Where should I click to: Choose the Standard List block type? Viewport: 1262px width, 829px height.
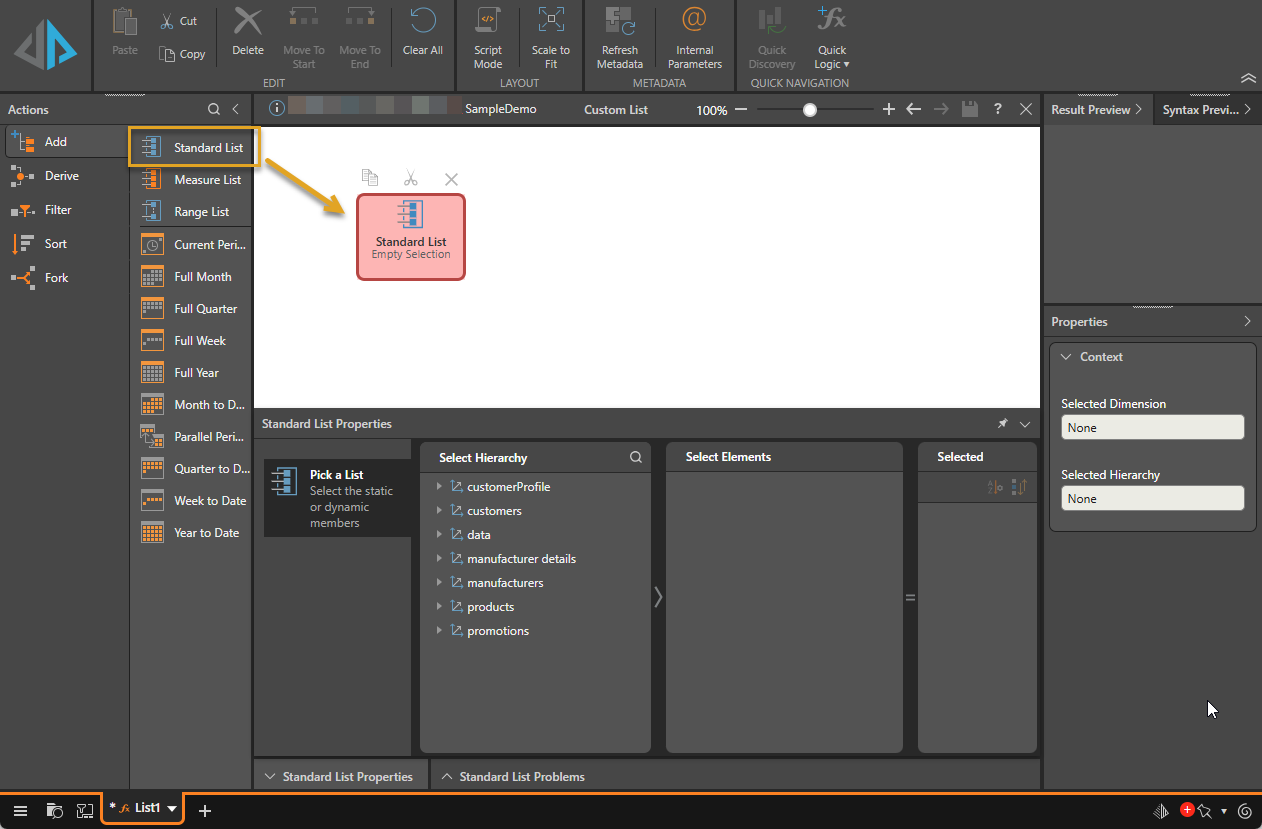point(193,148)
